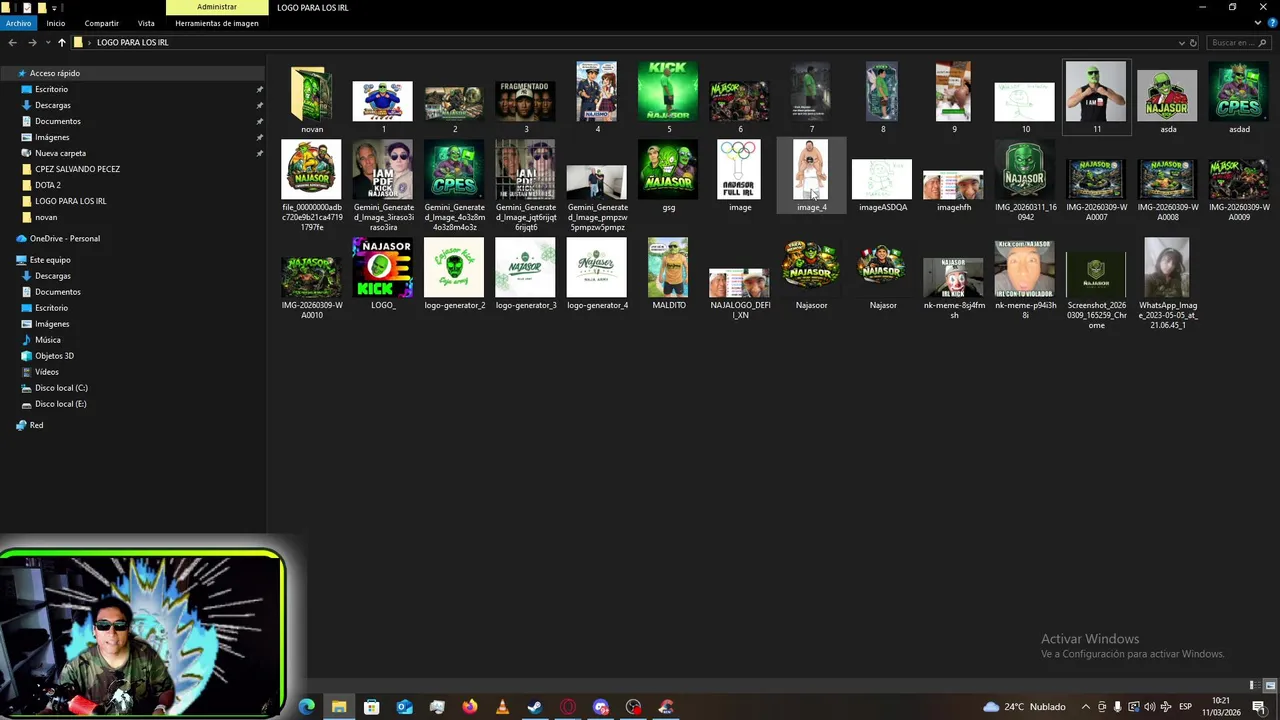Select Acceso rápido in navigation pane
Screen dimensions: 1280x720
[55, 73]
